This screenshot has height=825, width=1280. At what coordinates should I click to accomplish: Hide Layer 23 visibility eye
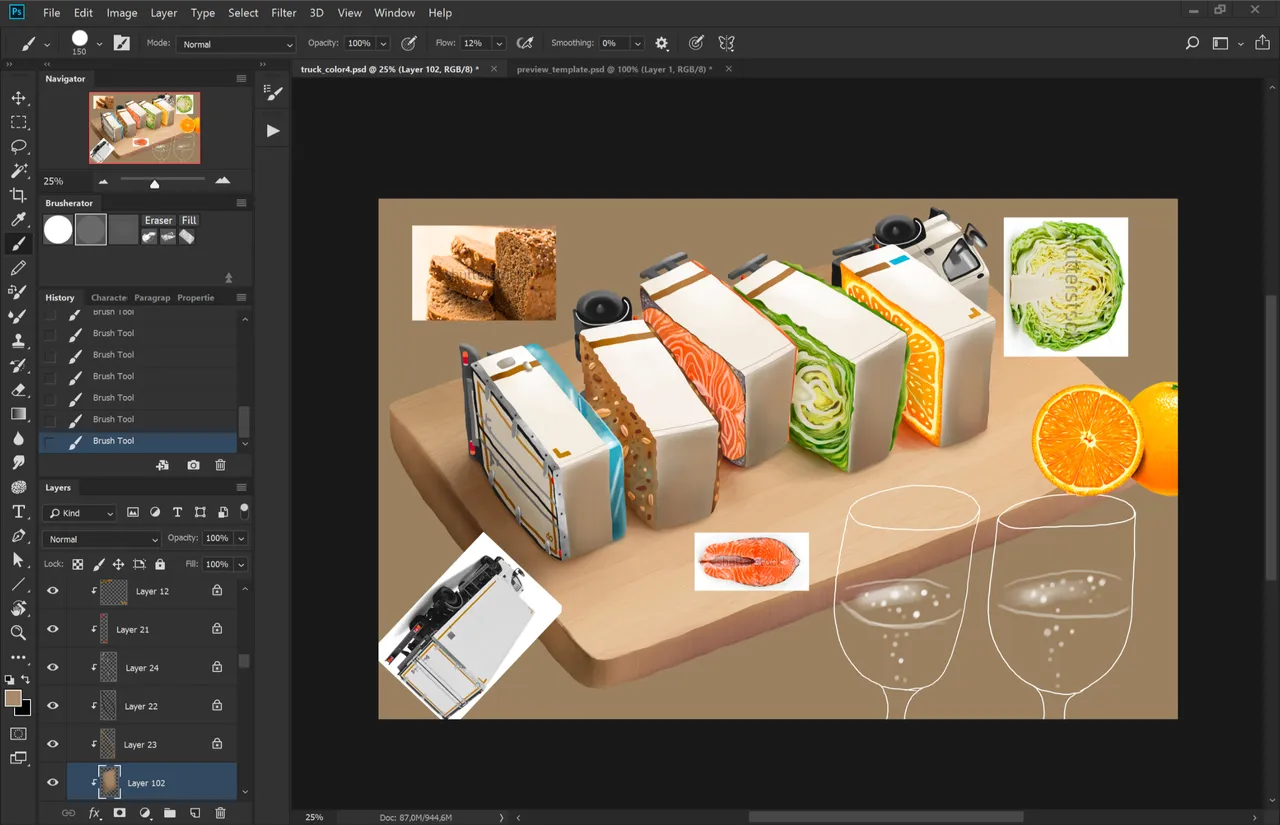click(53, 744)
